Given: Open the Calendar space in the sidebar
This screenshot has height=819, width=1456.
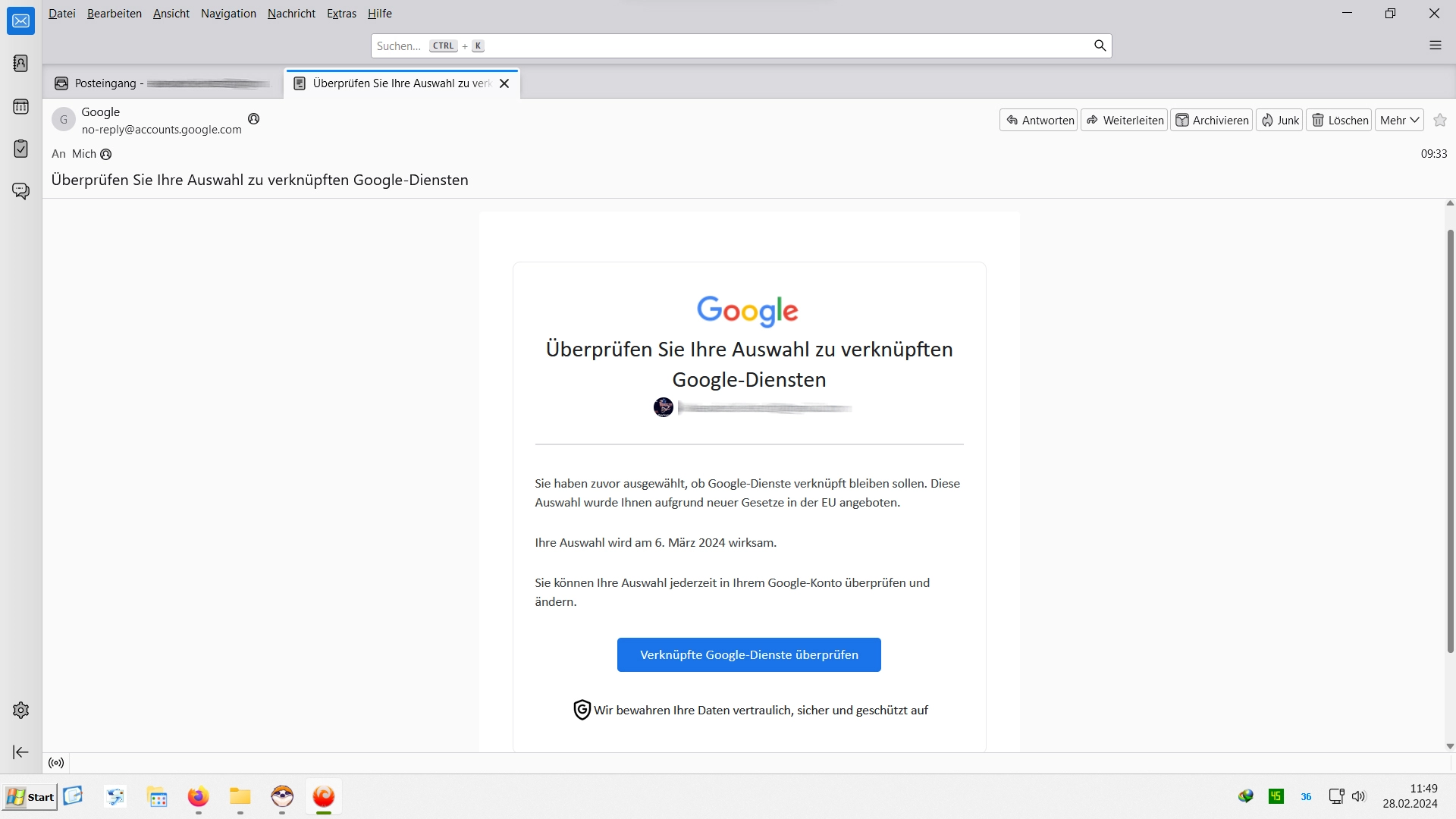Looking at the screenshot, I should coord(20,107).
